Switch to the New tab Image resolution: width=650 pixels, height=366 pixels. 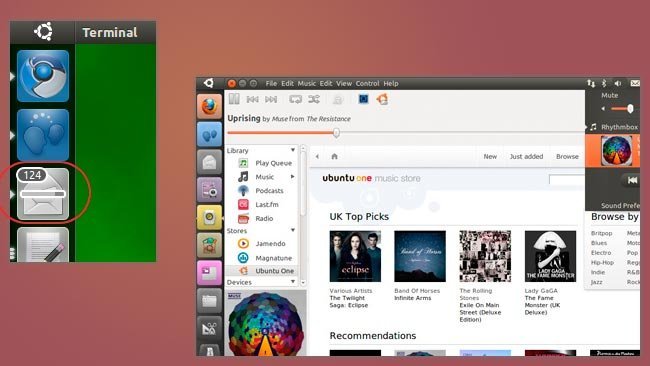click(490, 156)
